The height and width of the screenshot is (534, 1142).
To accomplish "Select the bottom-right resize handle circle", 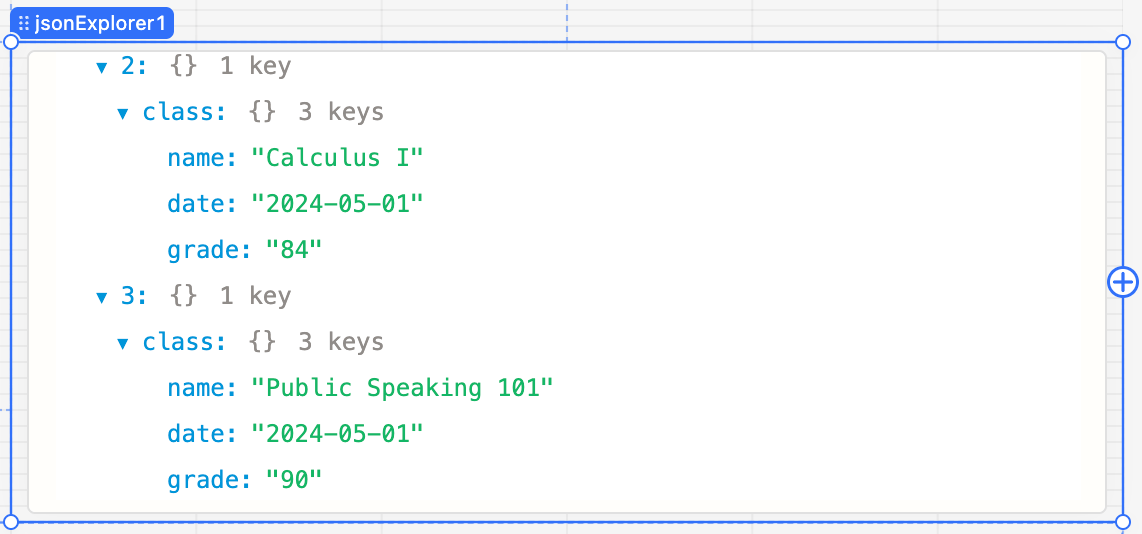I will tap(1122, 522).
